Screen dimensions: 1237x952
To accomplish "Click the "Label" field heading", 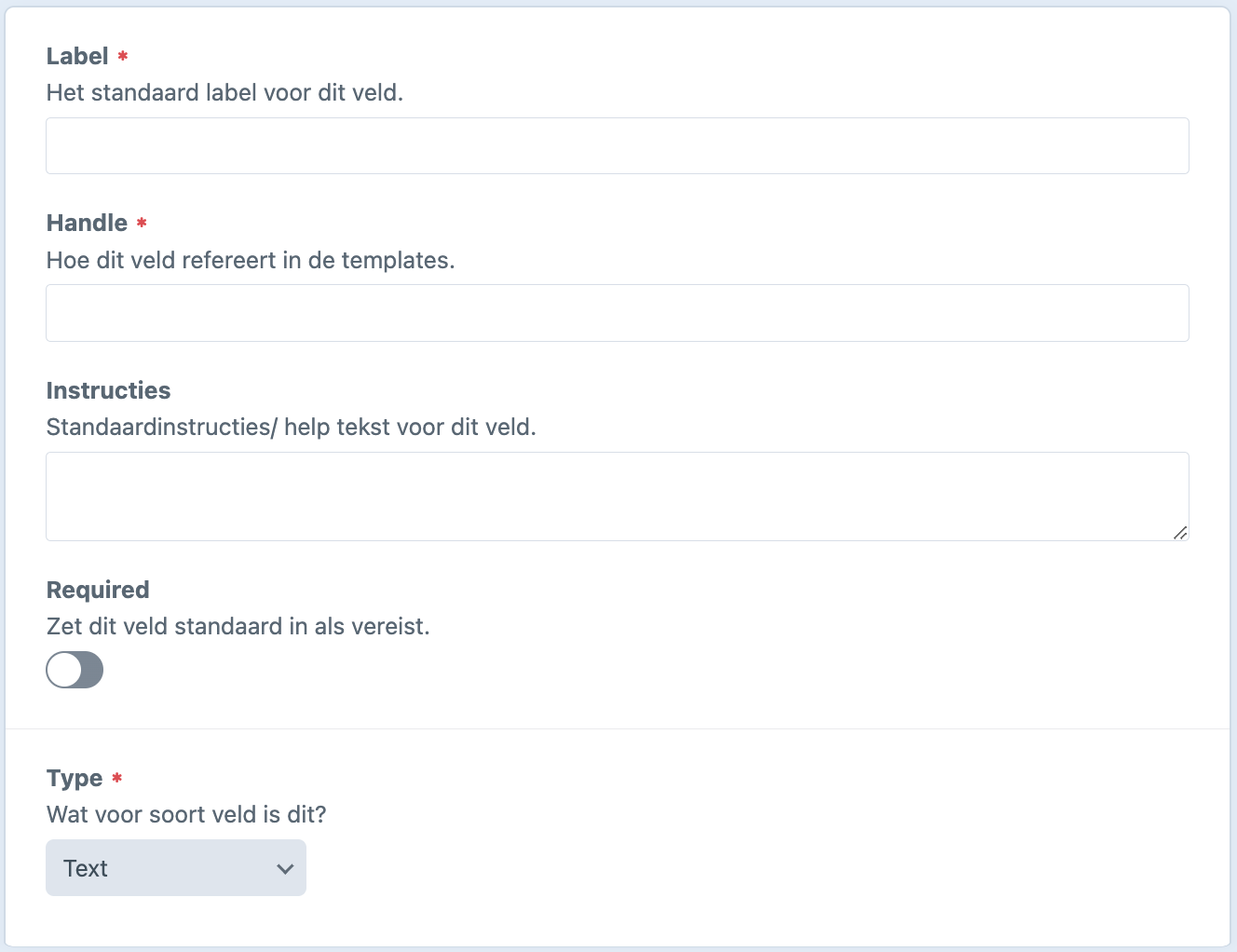I will point(77,57).
